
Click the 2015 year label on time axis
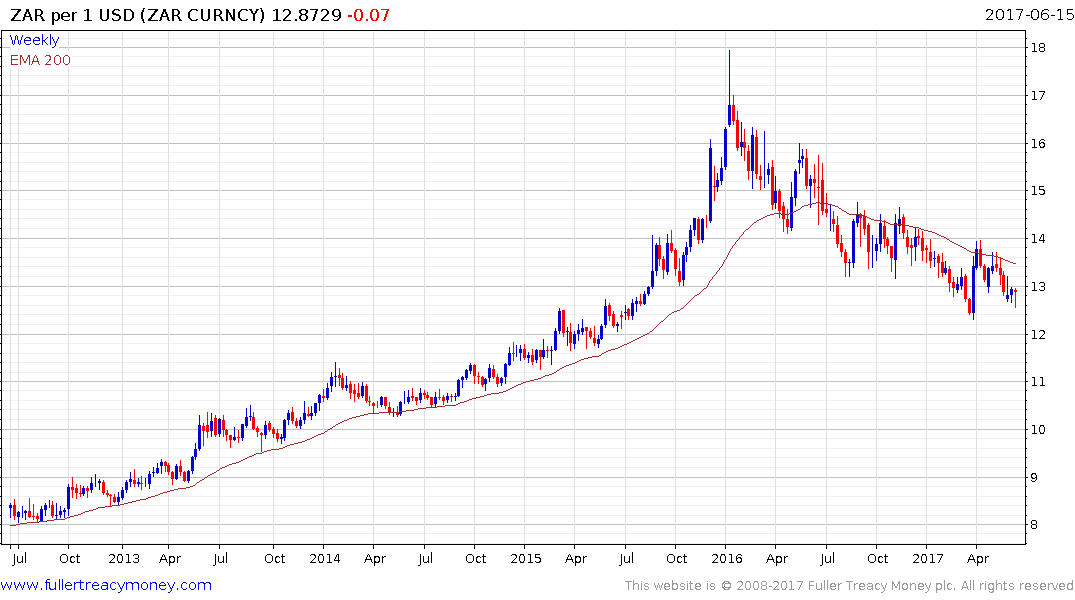[526, 559]
